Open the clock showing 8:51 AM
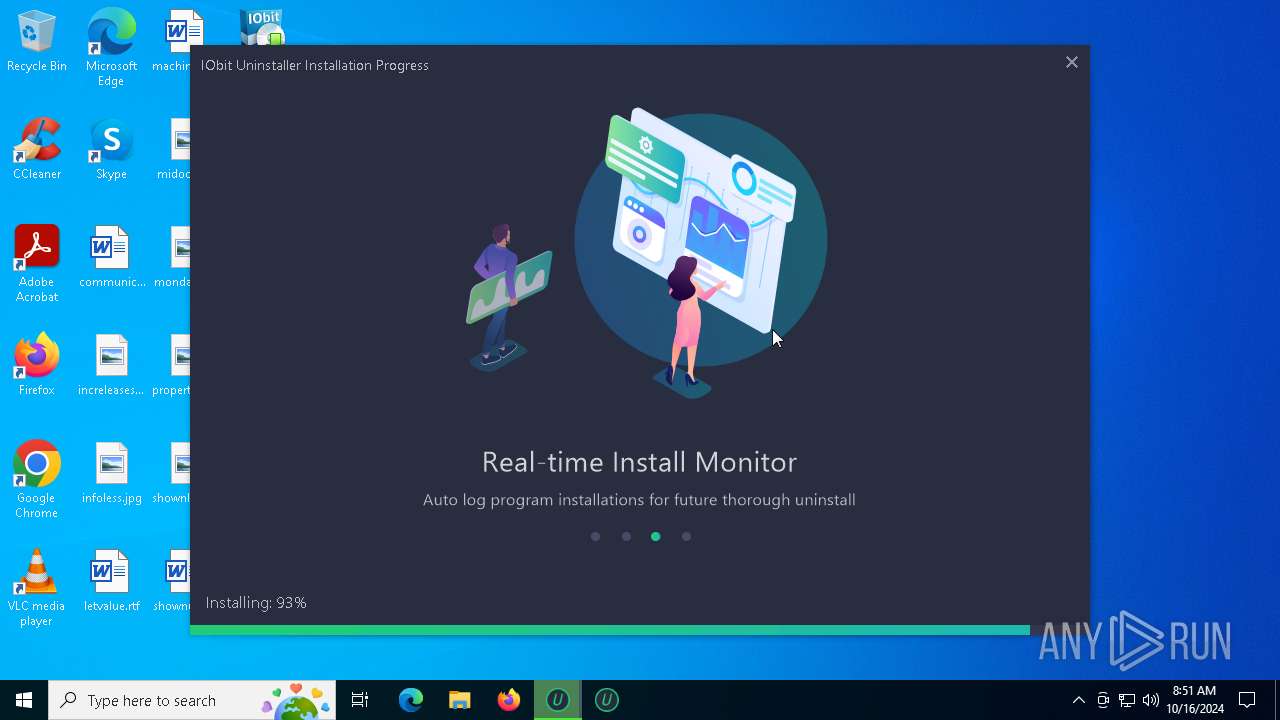The image size is (1280, 720). click(1194, 700)
